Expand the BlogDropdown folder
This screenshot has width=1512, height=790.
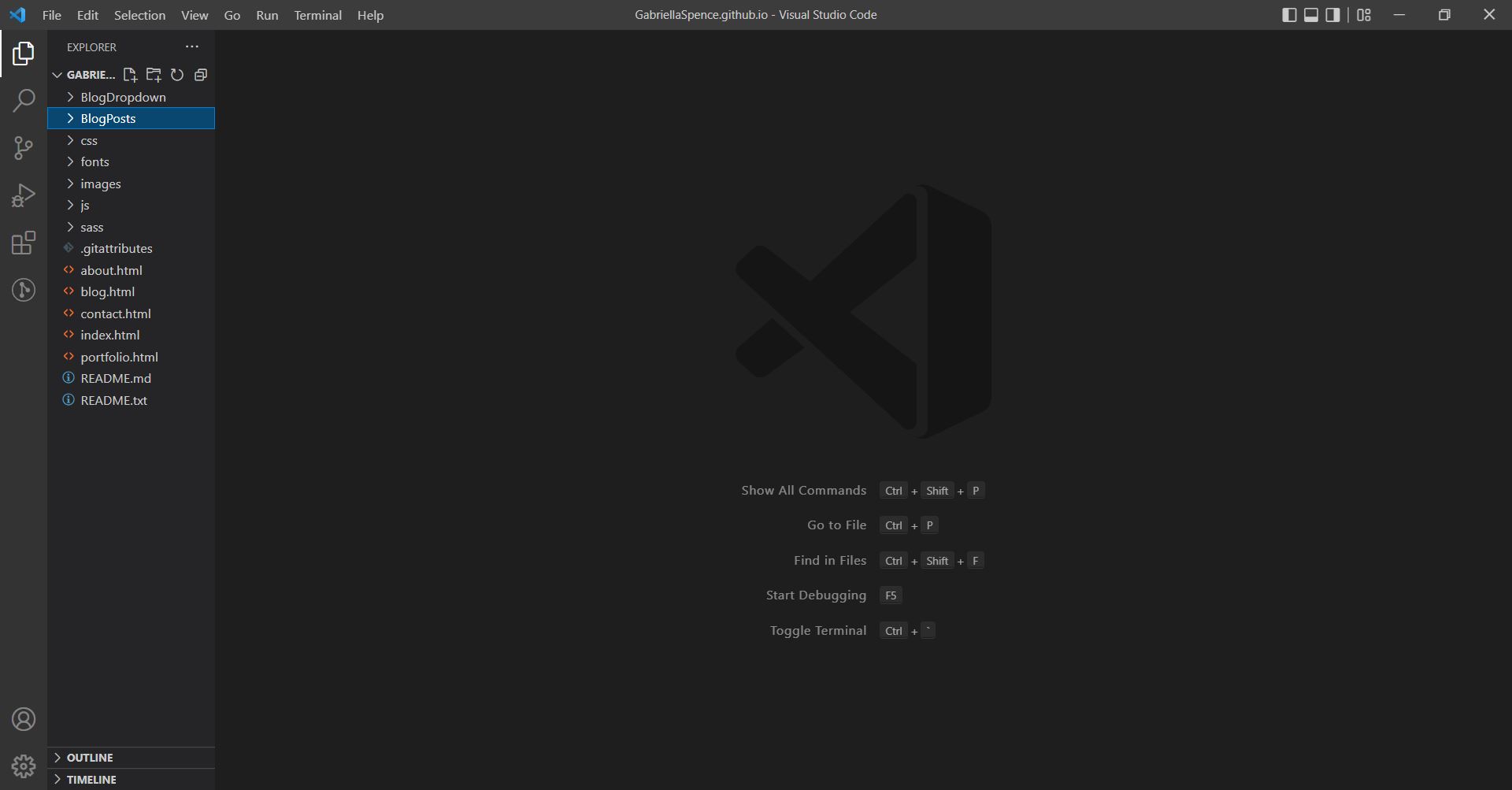pos(131,97)
